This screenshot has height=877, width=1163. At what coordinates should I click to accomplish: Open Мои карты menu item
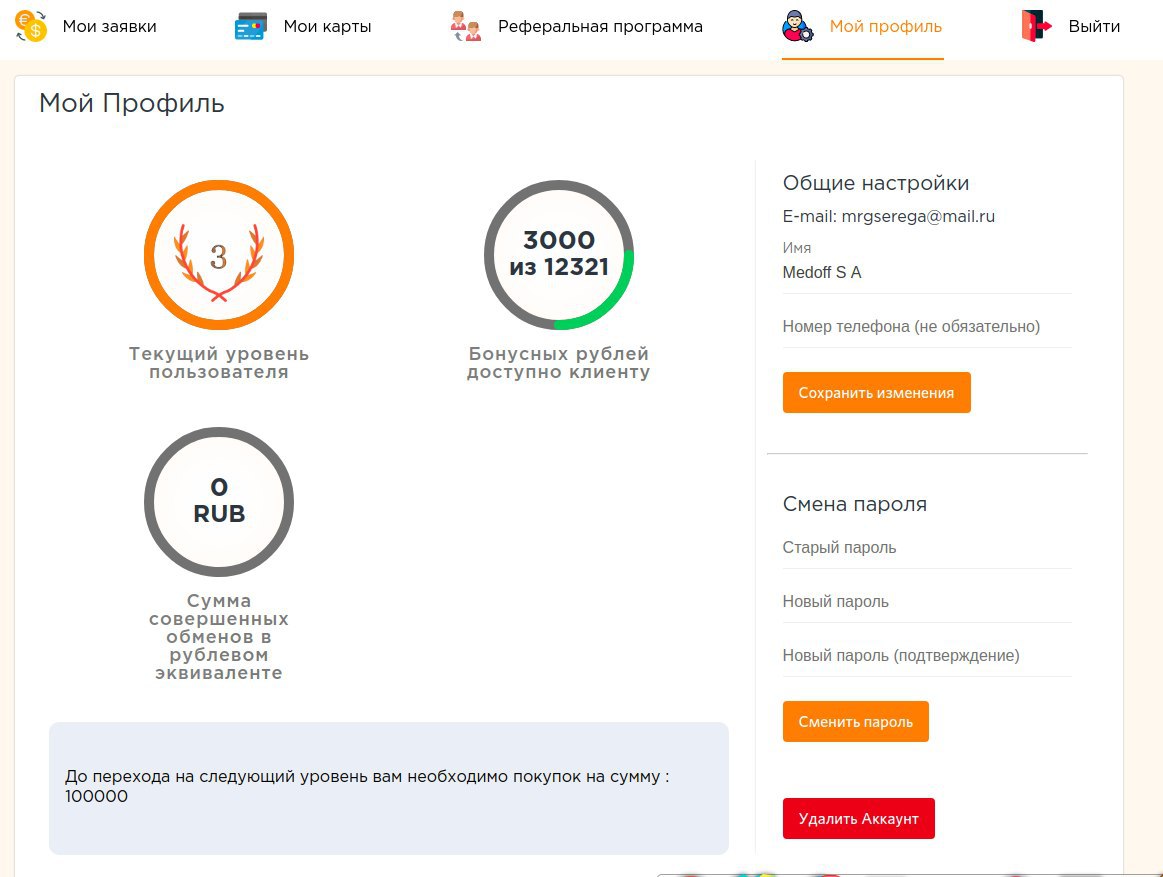[x=327, y=27]
